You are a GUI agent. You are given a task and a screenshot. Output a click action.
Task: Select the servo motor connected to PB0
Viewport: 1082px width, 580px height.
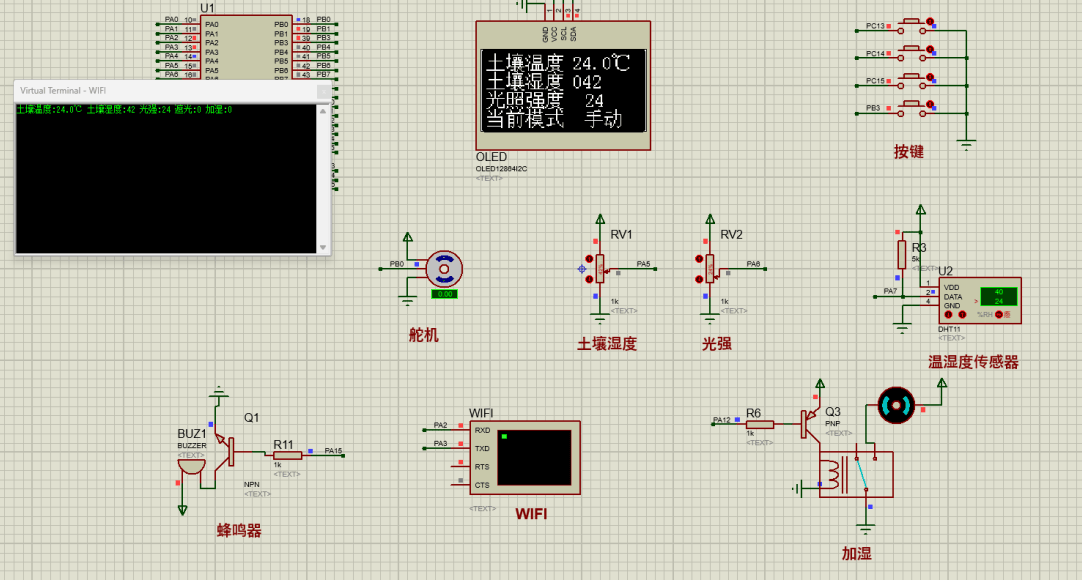pyautogui.click(x=442, y=267)
